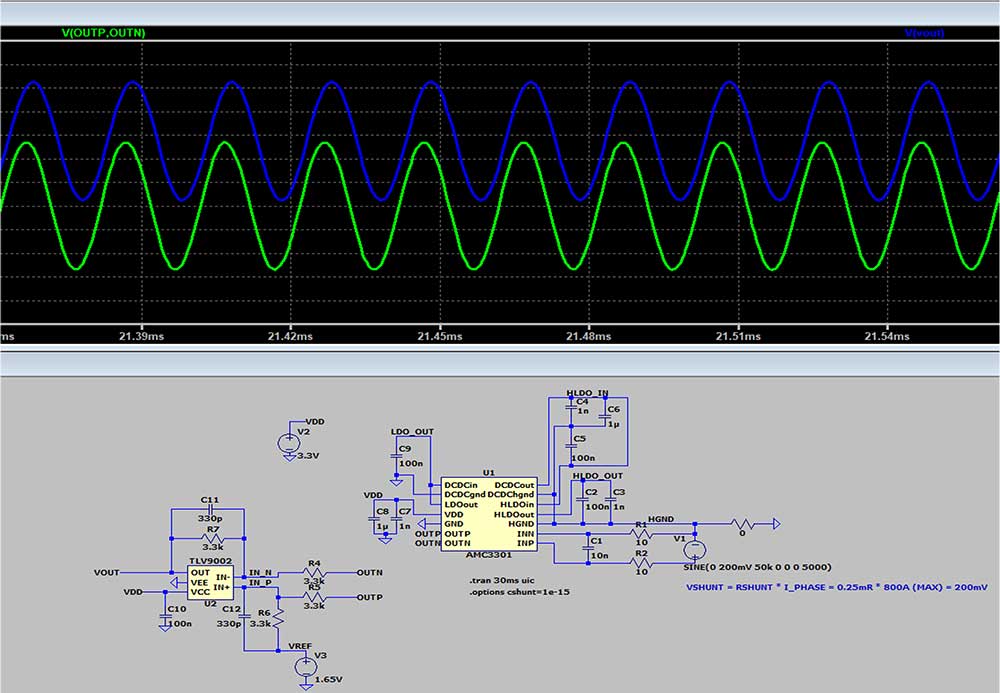Click the 21.45ms time axis label
The height and width of the screenshot is (693, 1000).
coord(439,336)
